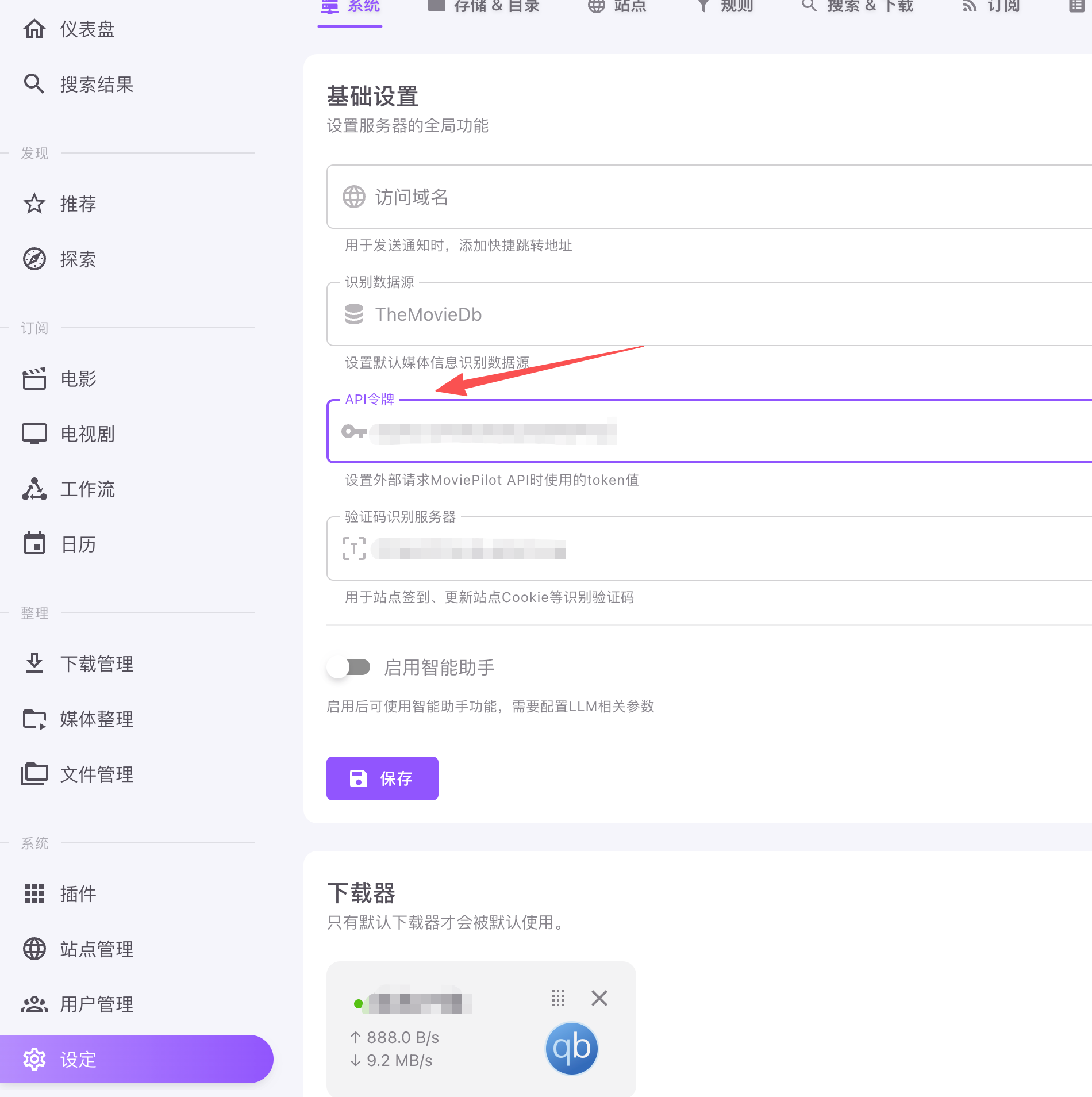Image resolution: width=1092 pixels, height=1097 pixels.
Task: Open the Dashboard home icon
Action: (34, 29)
